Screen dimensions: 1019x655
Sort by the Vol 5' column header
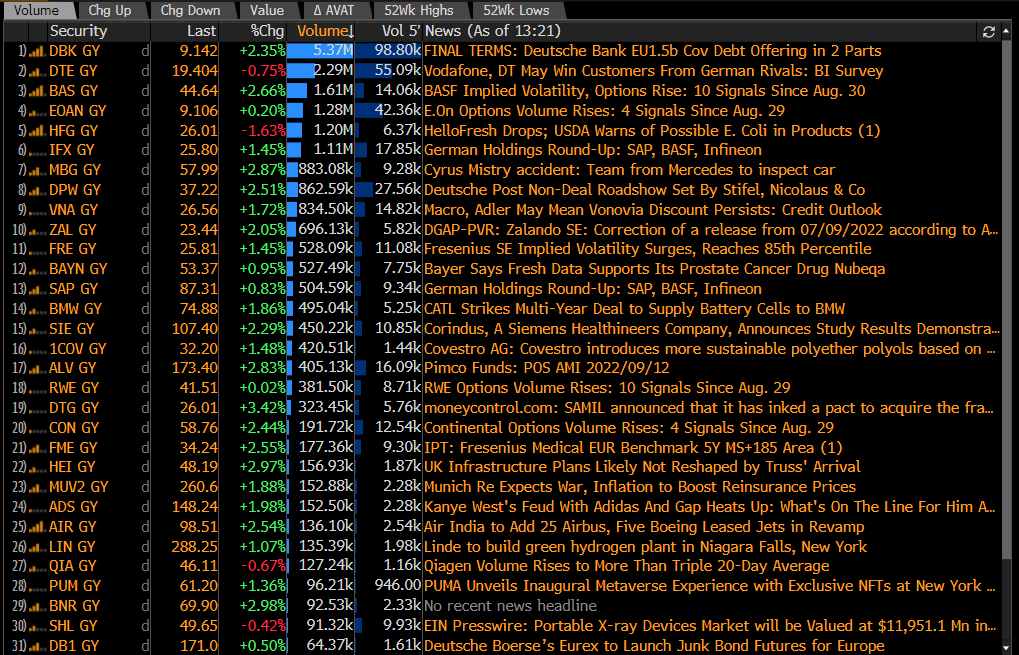click(389, 31)
